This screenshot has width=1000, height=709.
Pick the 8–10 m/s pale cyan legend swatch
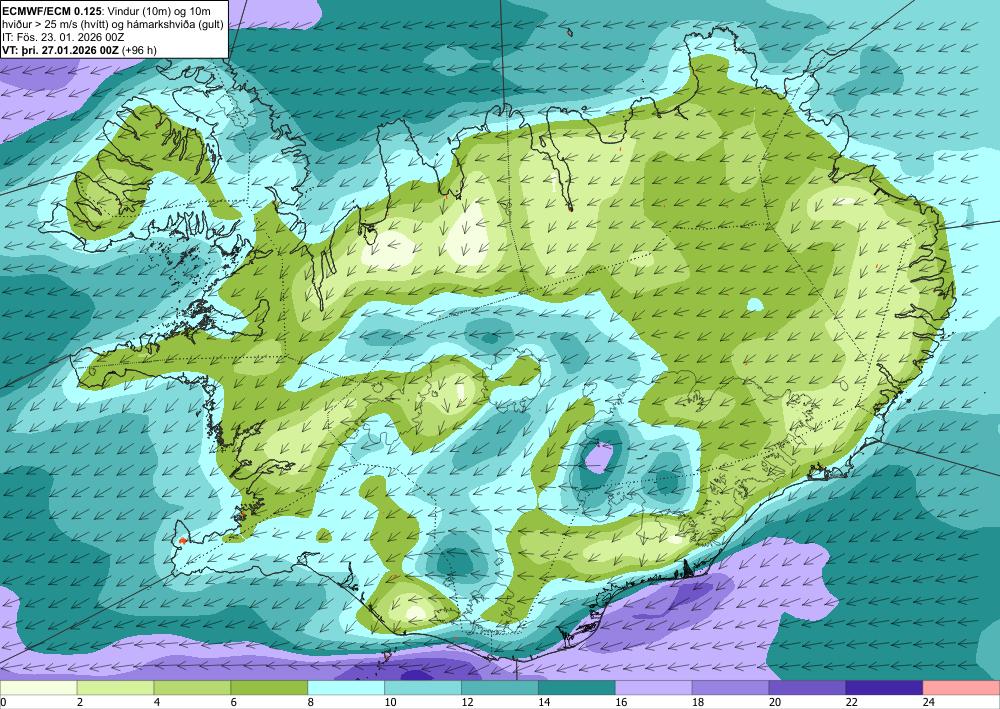click(346, 688)
